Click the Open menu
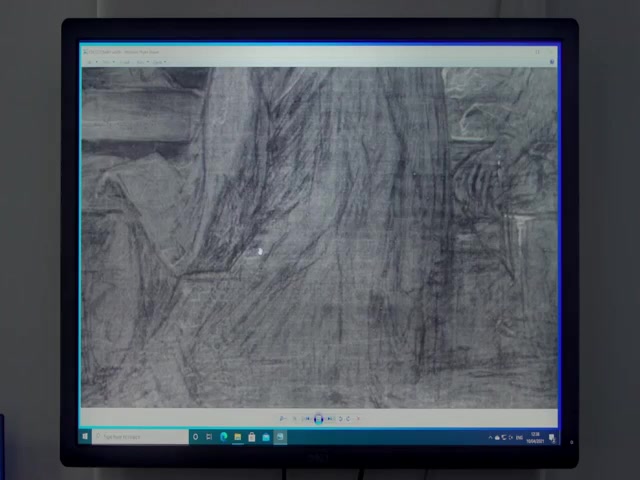640x480 pixels. point(159,62)
